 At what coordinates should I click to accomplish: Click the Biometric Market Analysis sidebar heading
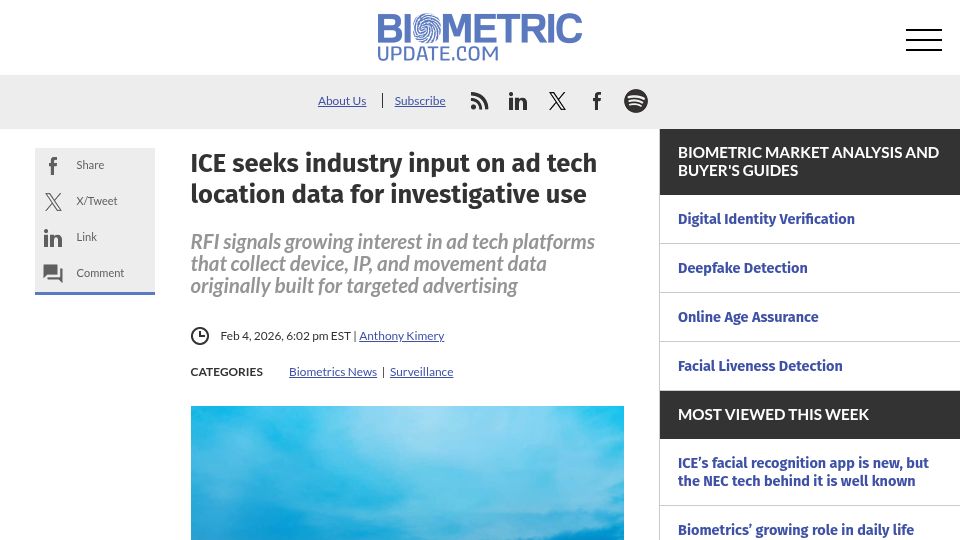(x=808, y=162)
